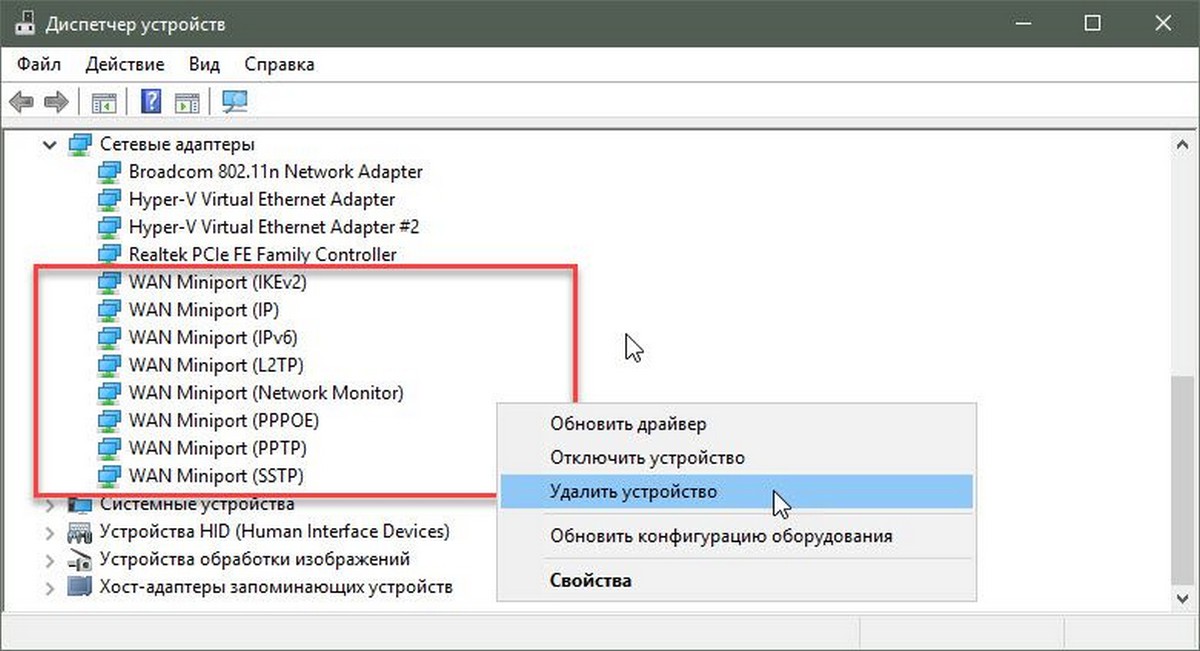Screen dimensions: 1200x651
Task: Click the Forward arrow toolbar icon
Action: (56, 101)
